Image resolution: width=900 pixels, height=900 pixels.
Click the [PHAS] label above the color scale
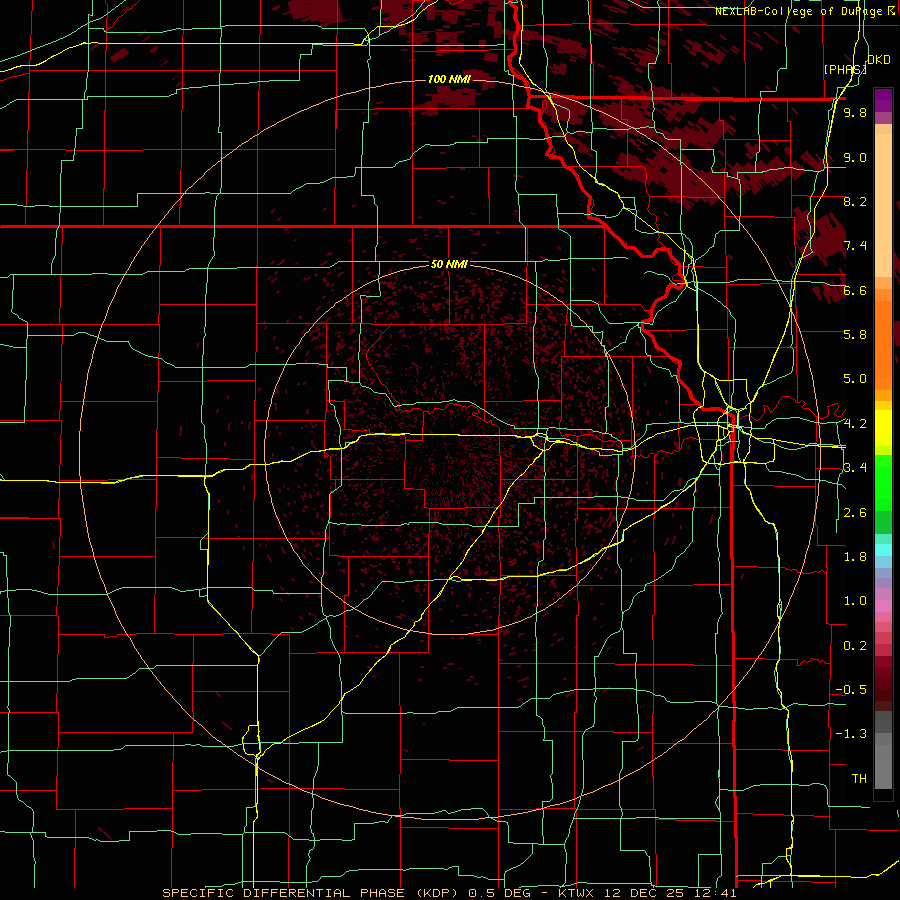845,70
